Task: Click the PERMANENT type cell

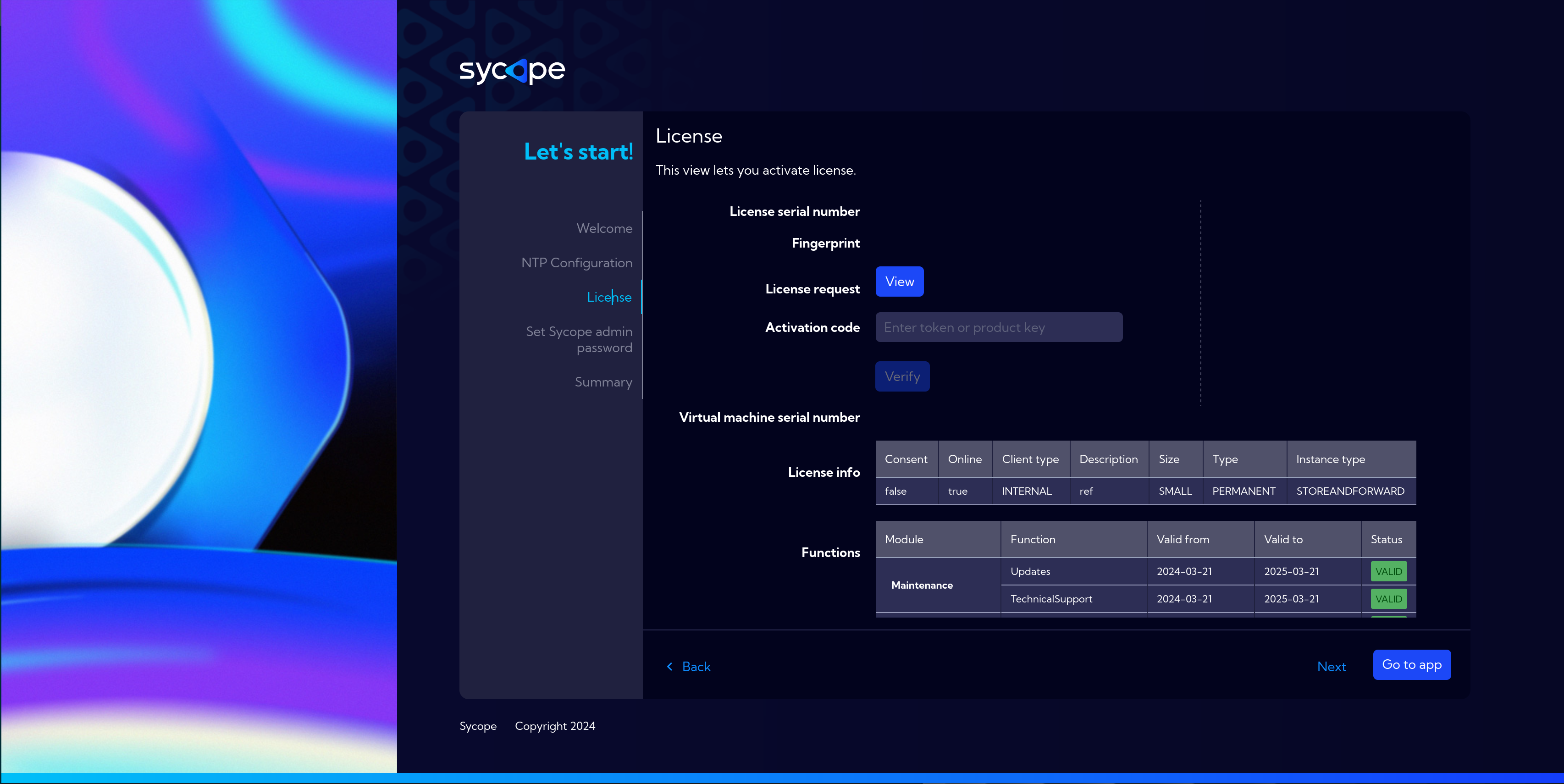Action: pos(1244,491)
